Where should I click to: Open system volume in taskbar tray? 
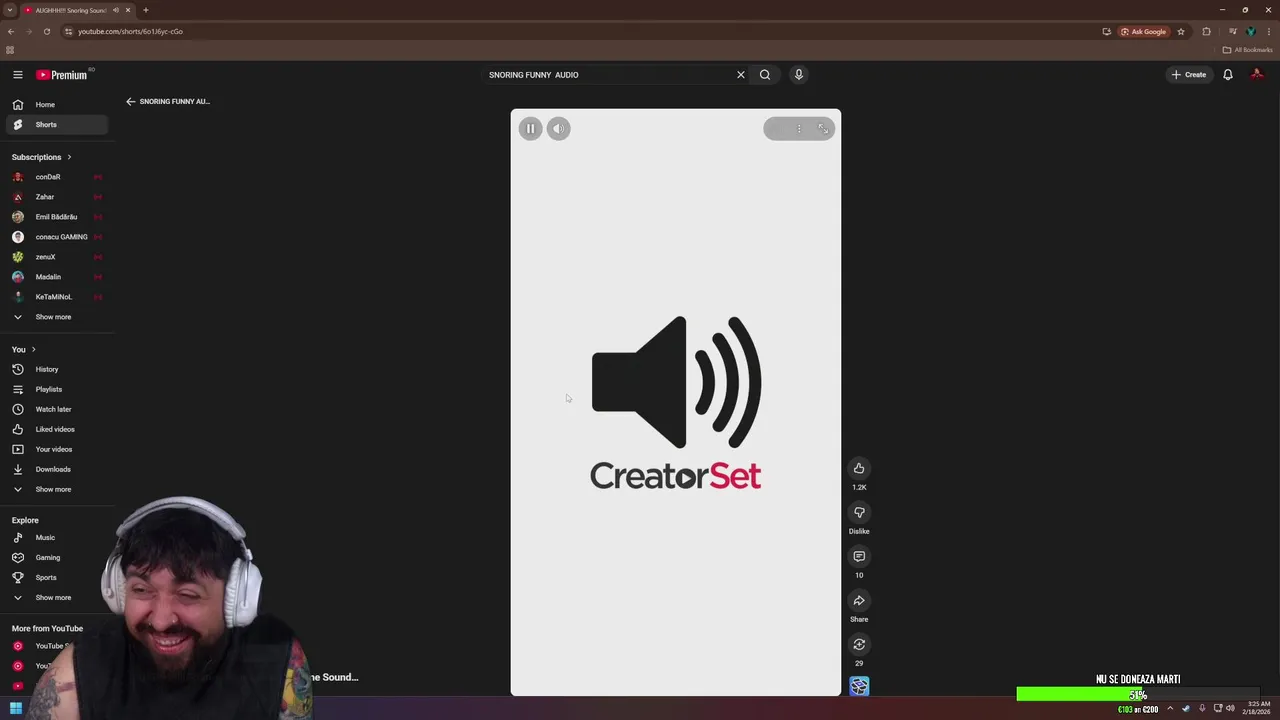1230,709
